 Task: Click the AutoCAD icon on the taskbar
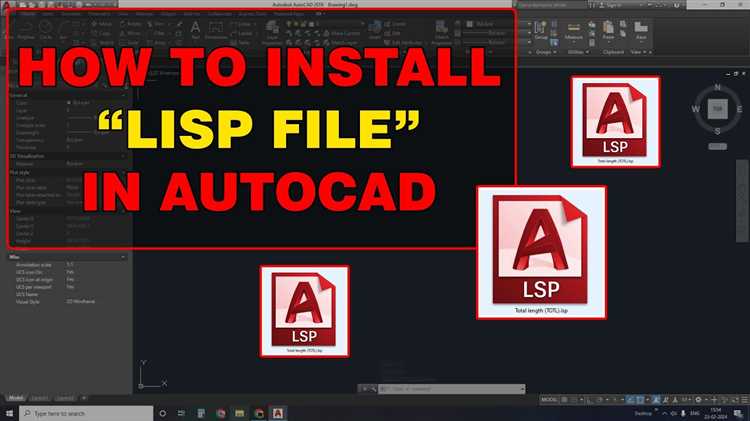coord(278,413)
